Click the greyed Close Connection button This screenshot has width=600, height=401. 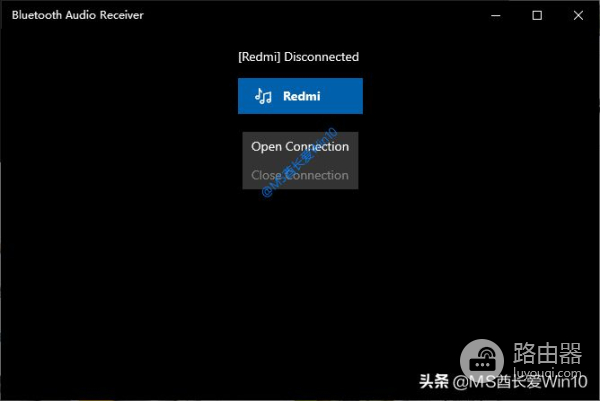click(x=300, y=175)
